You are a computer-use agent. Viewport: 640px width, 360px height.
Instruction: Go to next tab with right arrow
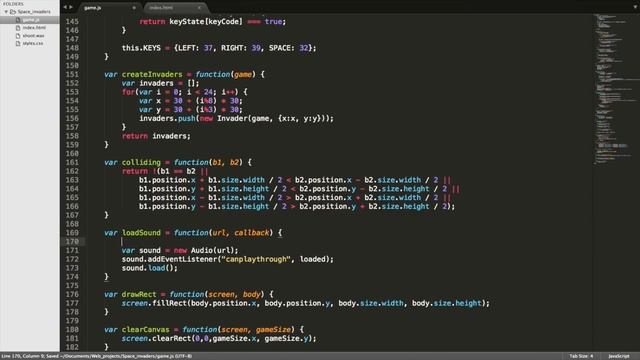pyautogui.click(x=71, y=7)
